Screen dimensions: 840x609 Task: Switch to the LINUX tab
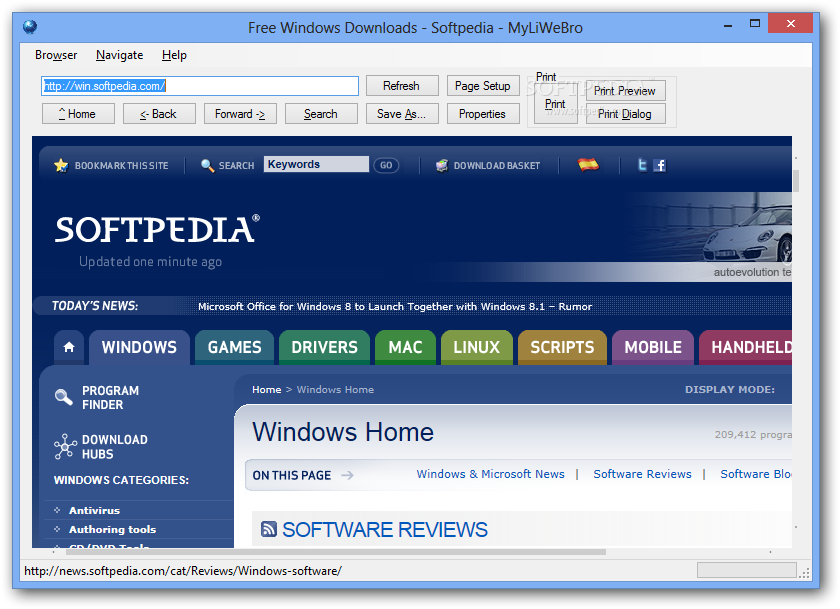point(477,347)
